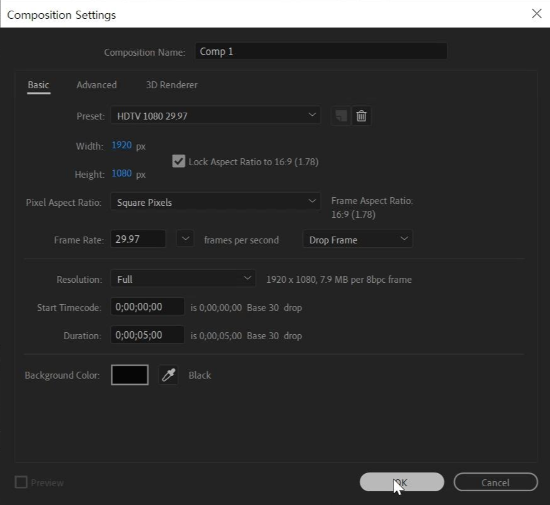Click the 'Black' color name text
550x505 pixels.
(x=200, y=375)
